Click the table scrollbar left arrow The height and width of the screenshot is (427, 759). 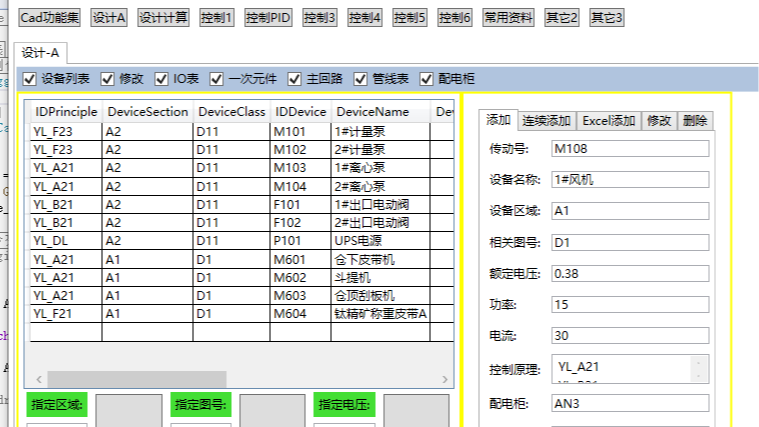point(39,379)
